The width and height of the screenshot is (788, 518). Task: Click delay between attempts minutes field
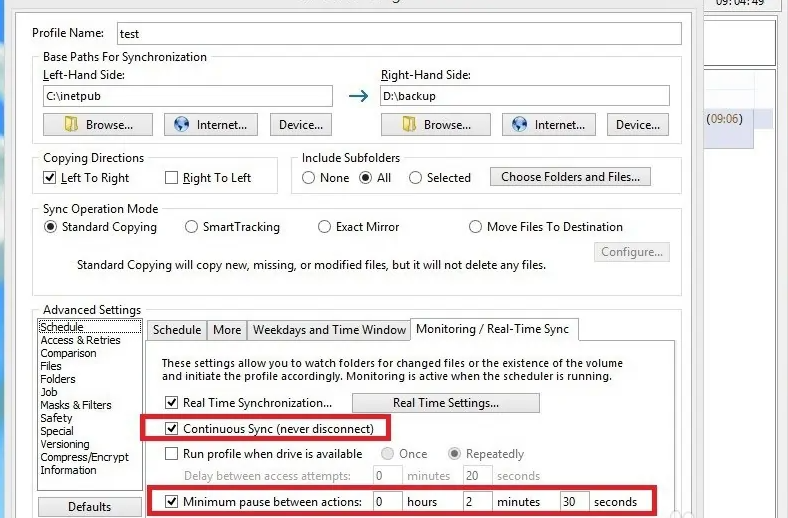click(387, 475)
